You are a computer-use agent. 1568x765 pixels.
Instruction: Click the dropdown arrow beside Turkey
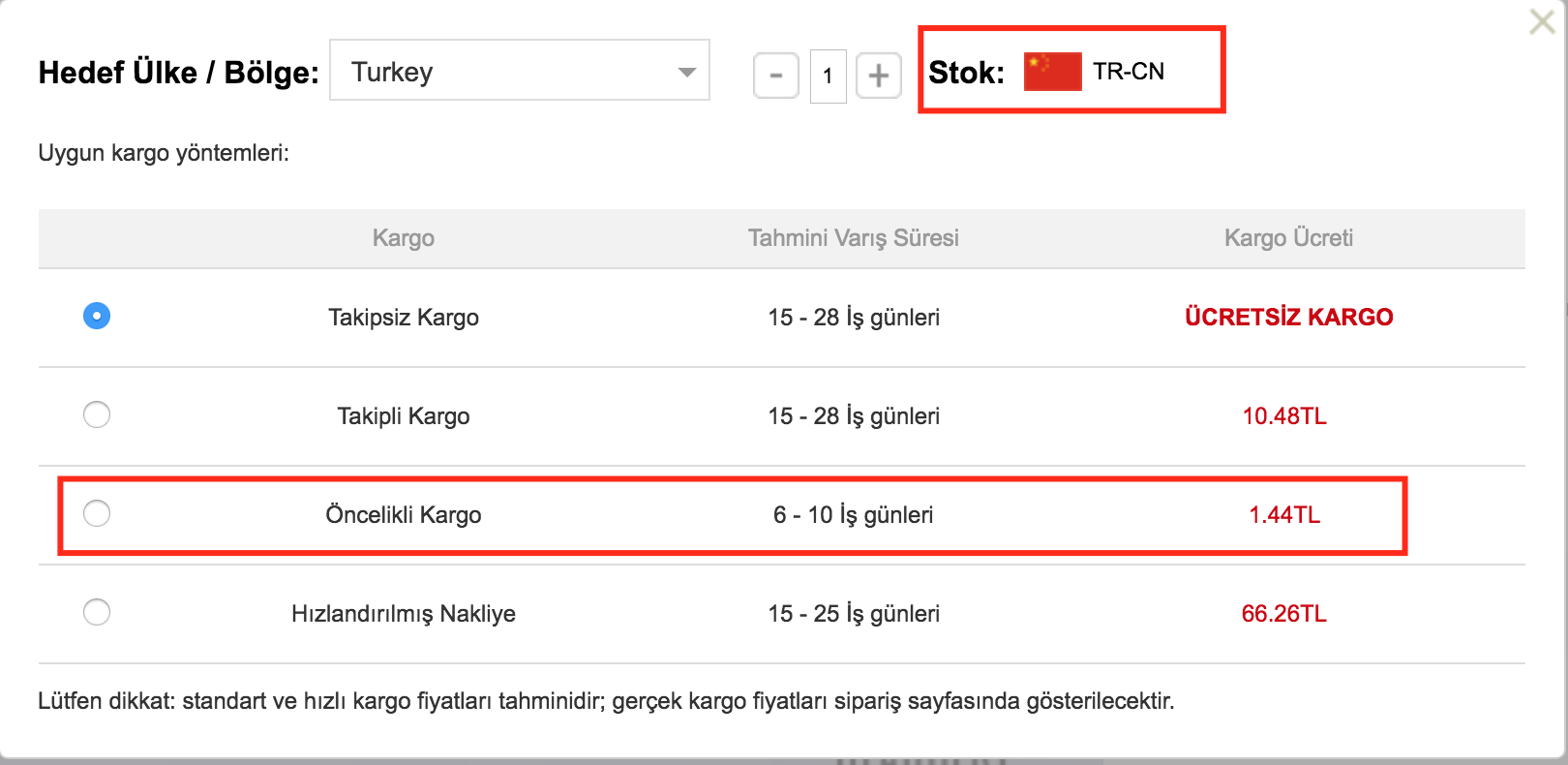point(687,73)
